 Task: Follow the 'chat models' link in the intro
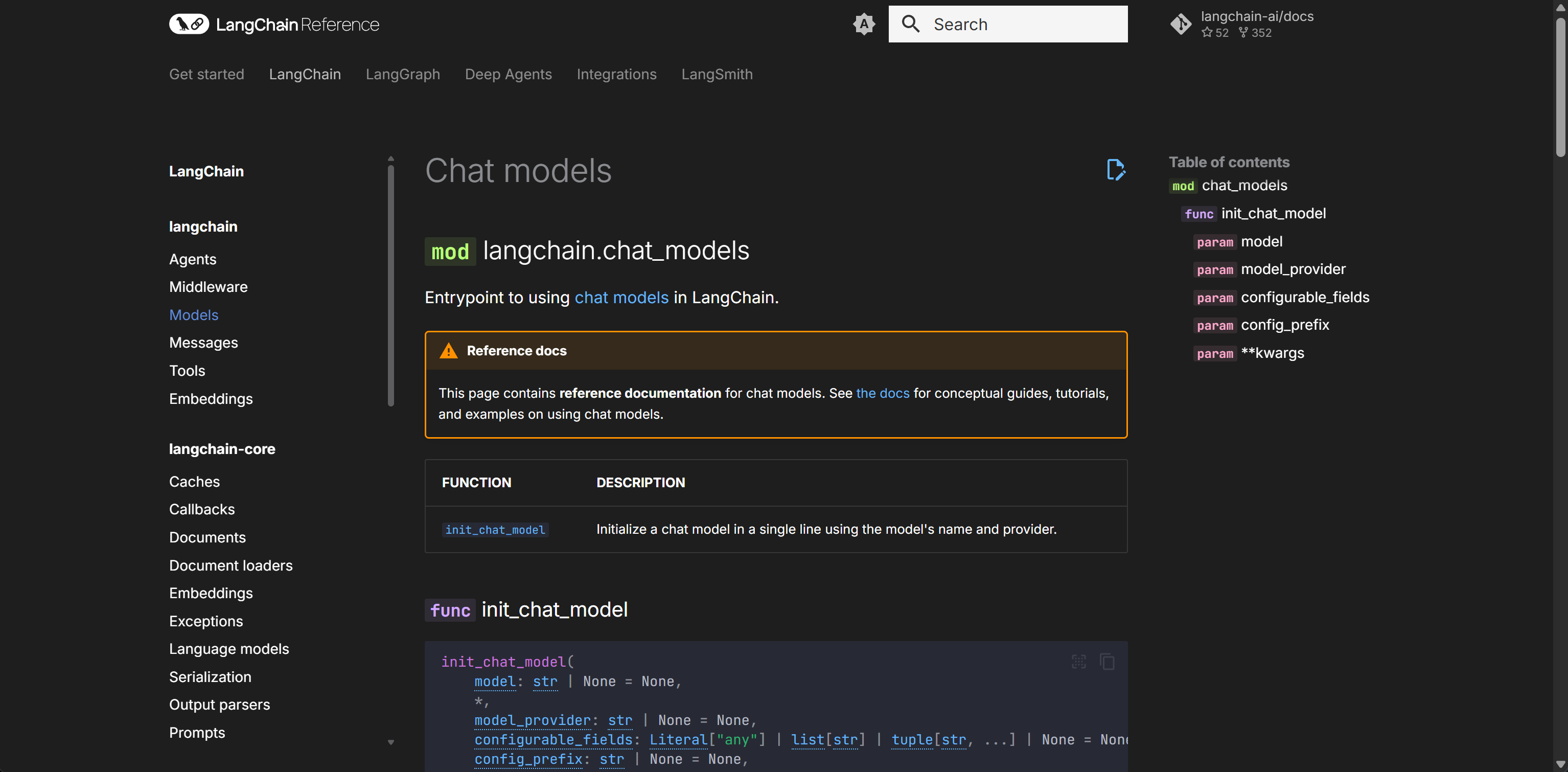[x=621, y=297]
